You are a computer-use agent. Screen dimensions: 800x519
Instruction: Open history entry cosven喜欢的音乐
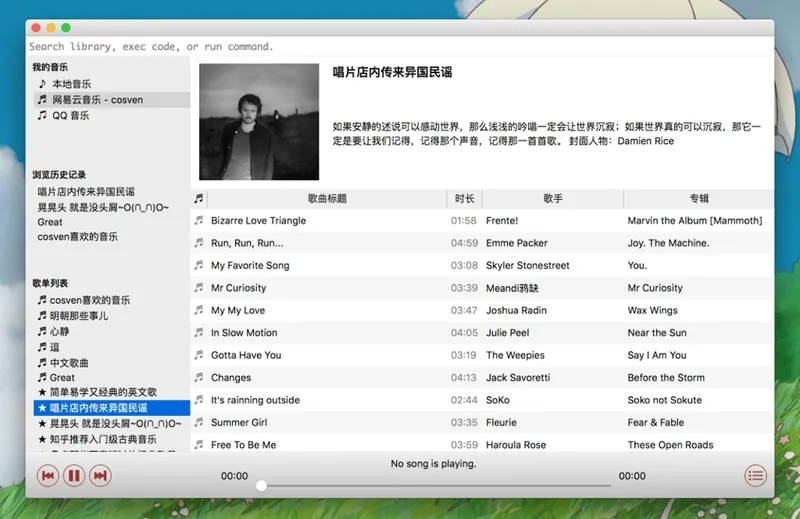point(78,236)
